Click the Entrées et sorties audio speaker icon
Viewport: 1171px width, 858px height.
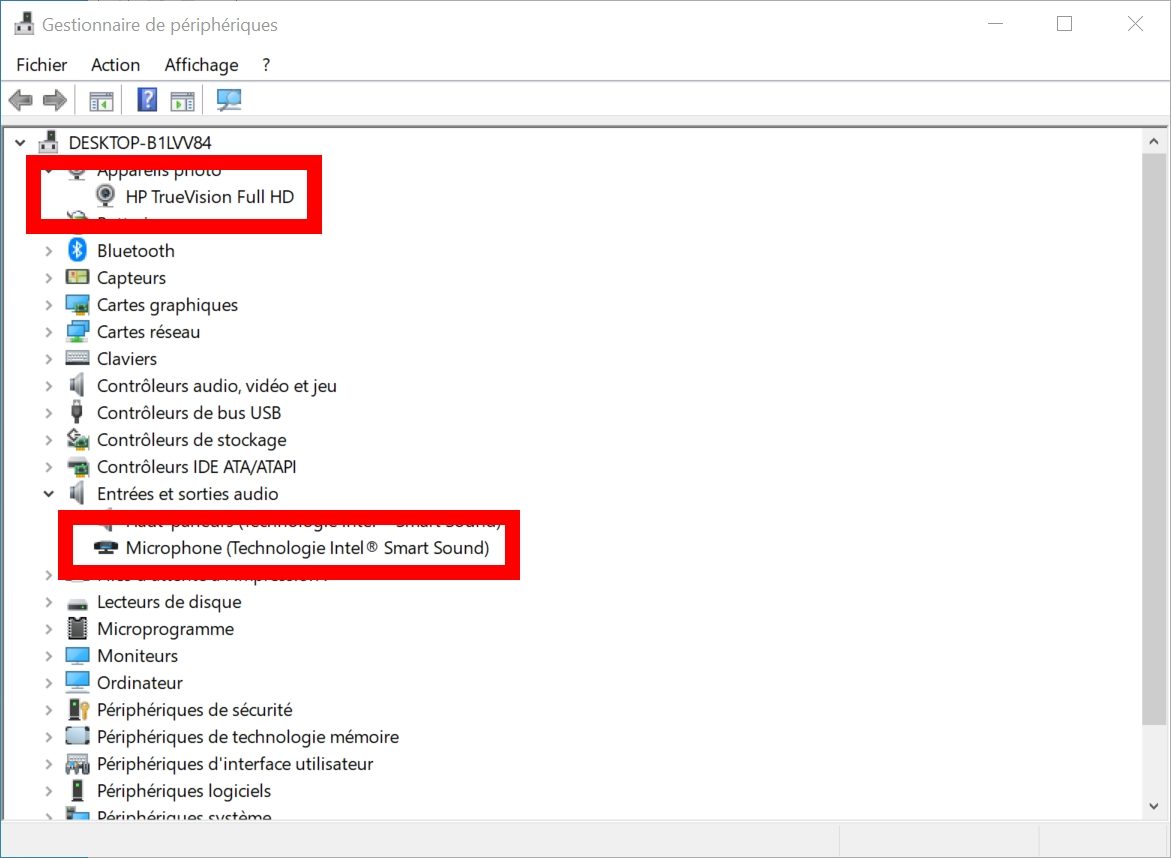coord(76,494)
